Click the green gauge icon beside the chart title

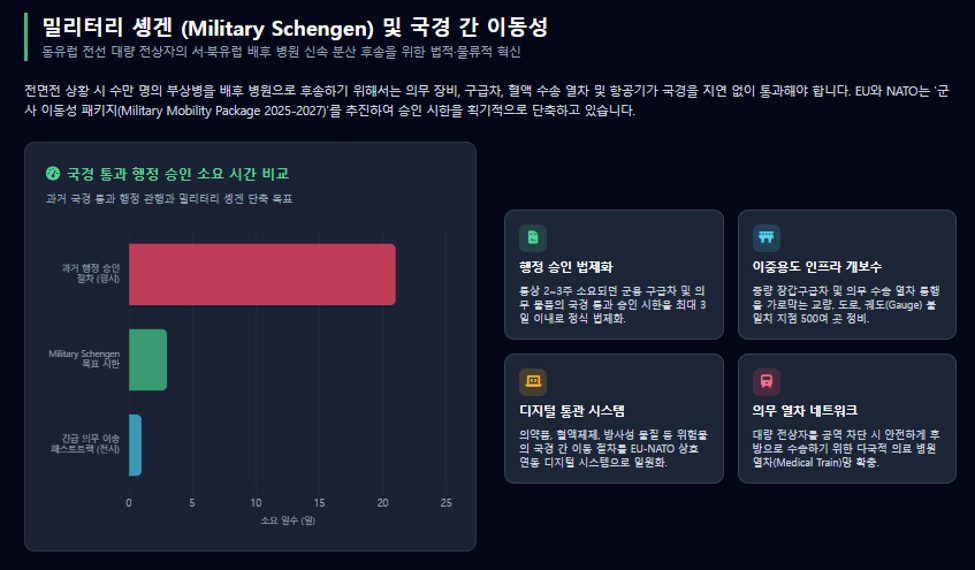[x=53, y=173]
